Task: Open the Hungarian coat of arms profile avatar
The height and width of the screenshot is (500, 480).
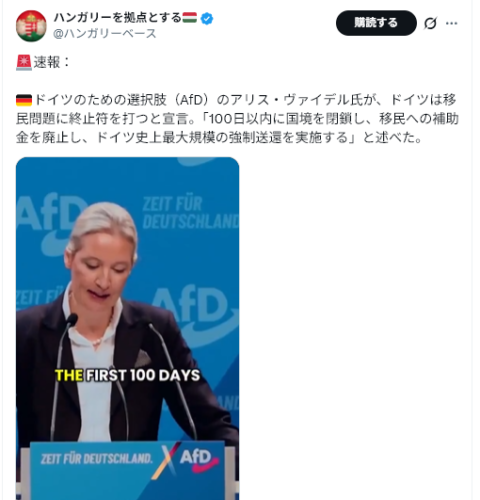Action: coord(31,26)
